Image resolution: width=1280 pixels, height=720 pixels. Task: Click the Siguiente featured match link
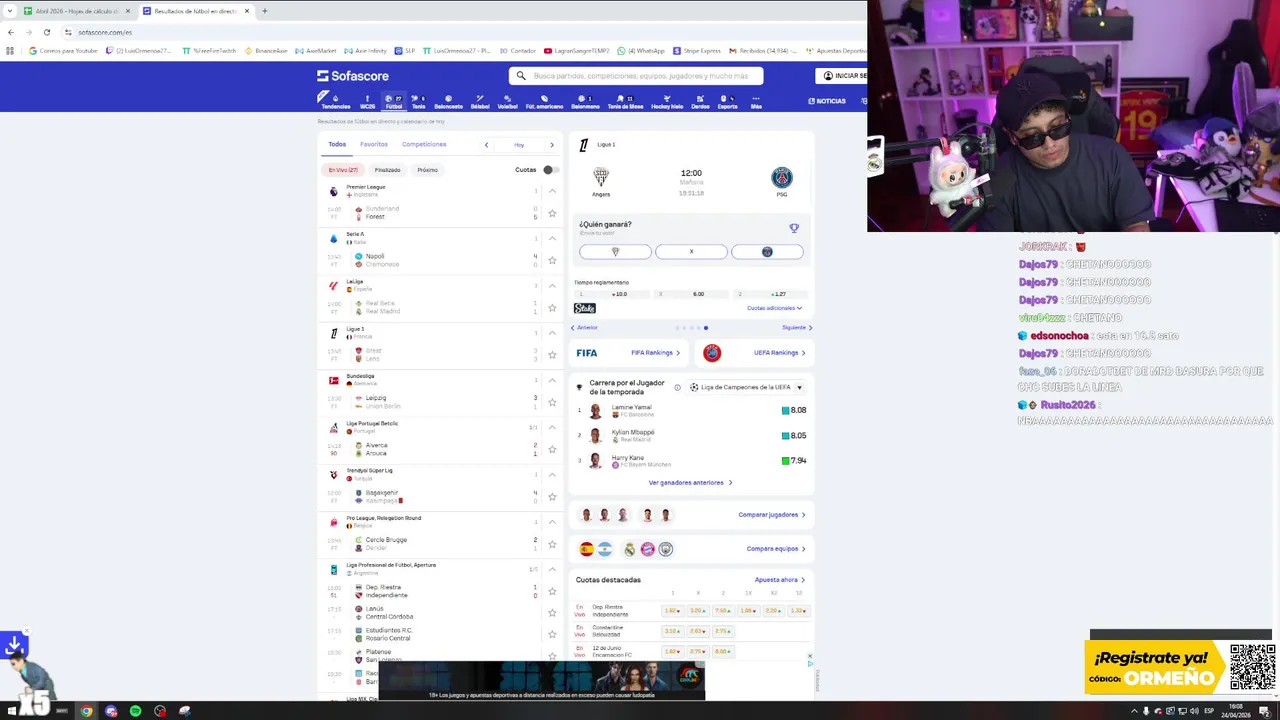(x=797, y=327)
